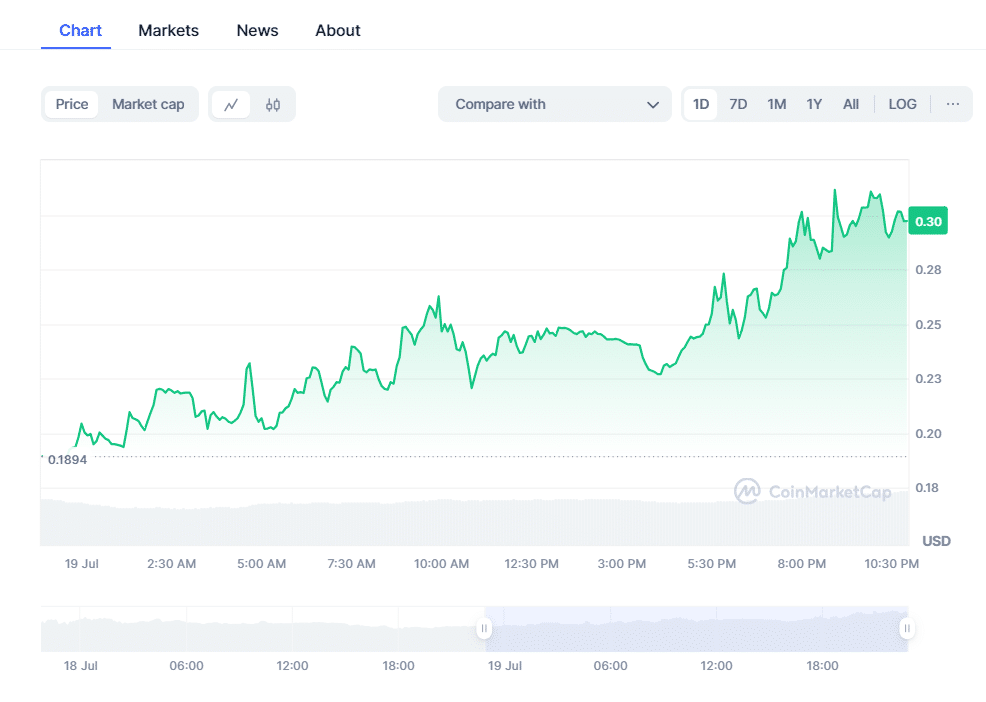Click the green 0.30 current price tag

(x=927, y=222)
